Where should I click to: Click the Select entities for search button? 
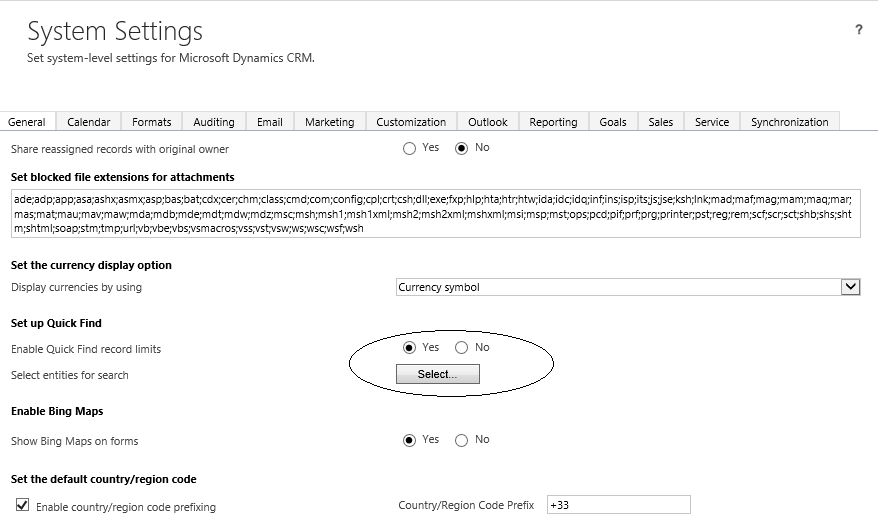[438, 374]
